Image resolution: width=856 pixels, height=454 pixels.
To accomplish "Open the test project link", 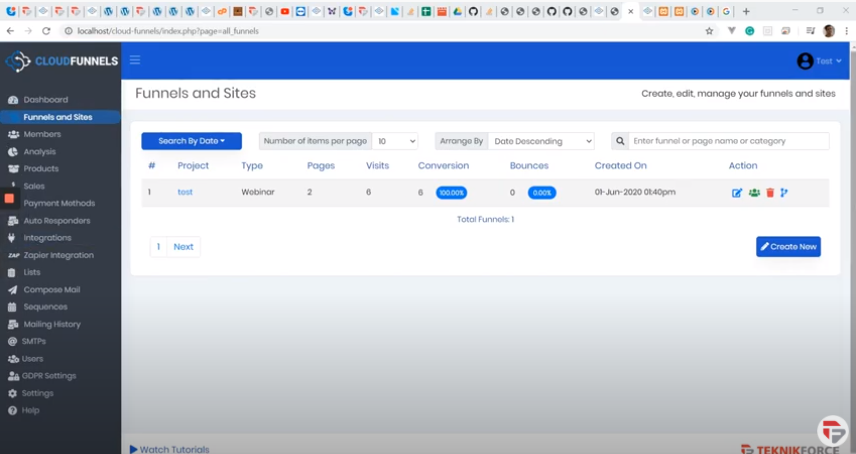I will (x=185, y=192).
